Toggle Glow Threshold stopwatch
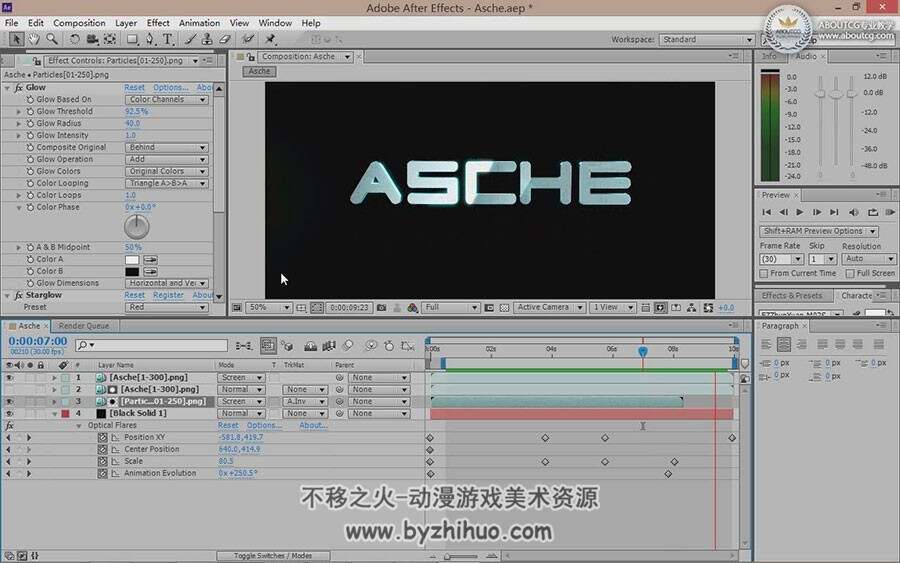This screenshot has height=563, width=900. (x=30, y=111)
